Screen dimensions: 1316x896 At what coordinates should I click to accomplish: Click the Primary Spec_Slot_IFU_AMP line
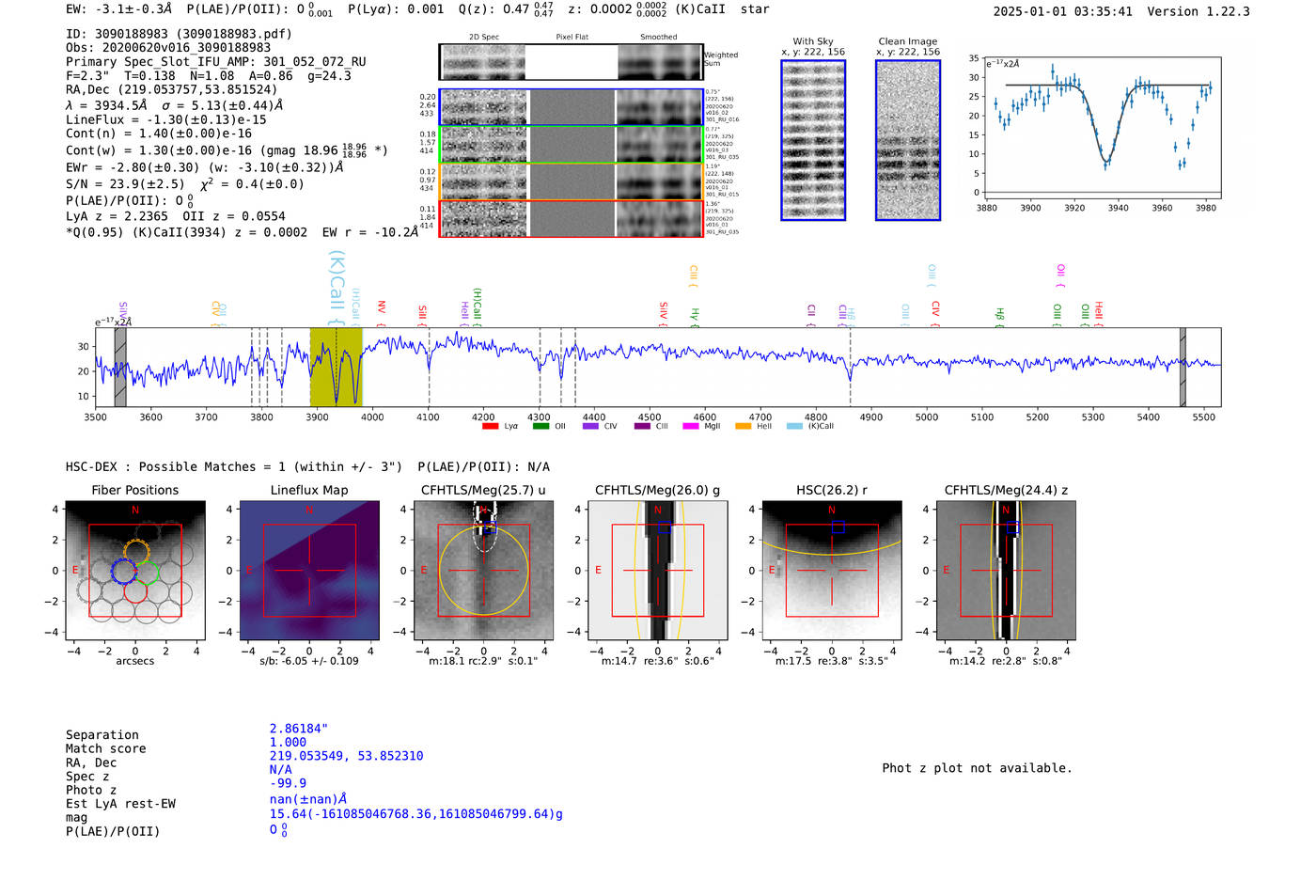coord(216,62)
